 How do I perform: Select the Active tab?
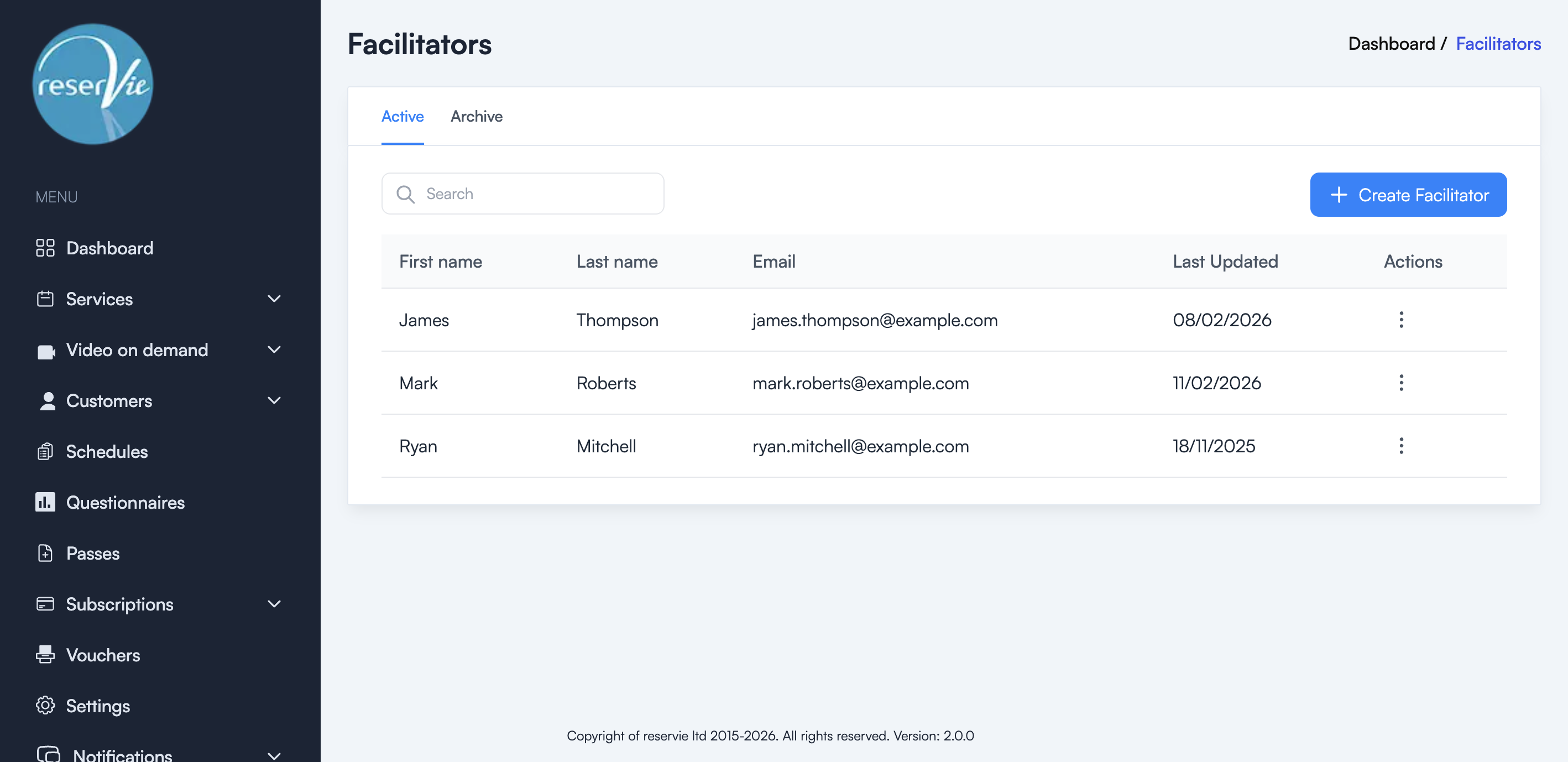403,116
